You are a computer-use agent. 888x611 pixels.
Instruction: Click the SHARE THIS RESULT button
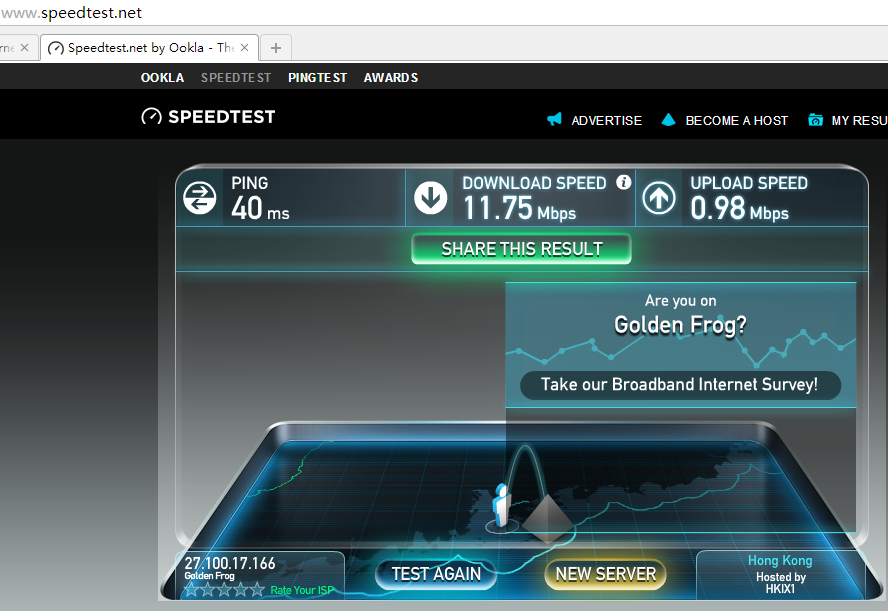click(x=521, y=249)
